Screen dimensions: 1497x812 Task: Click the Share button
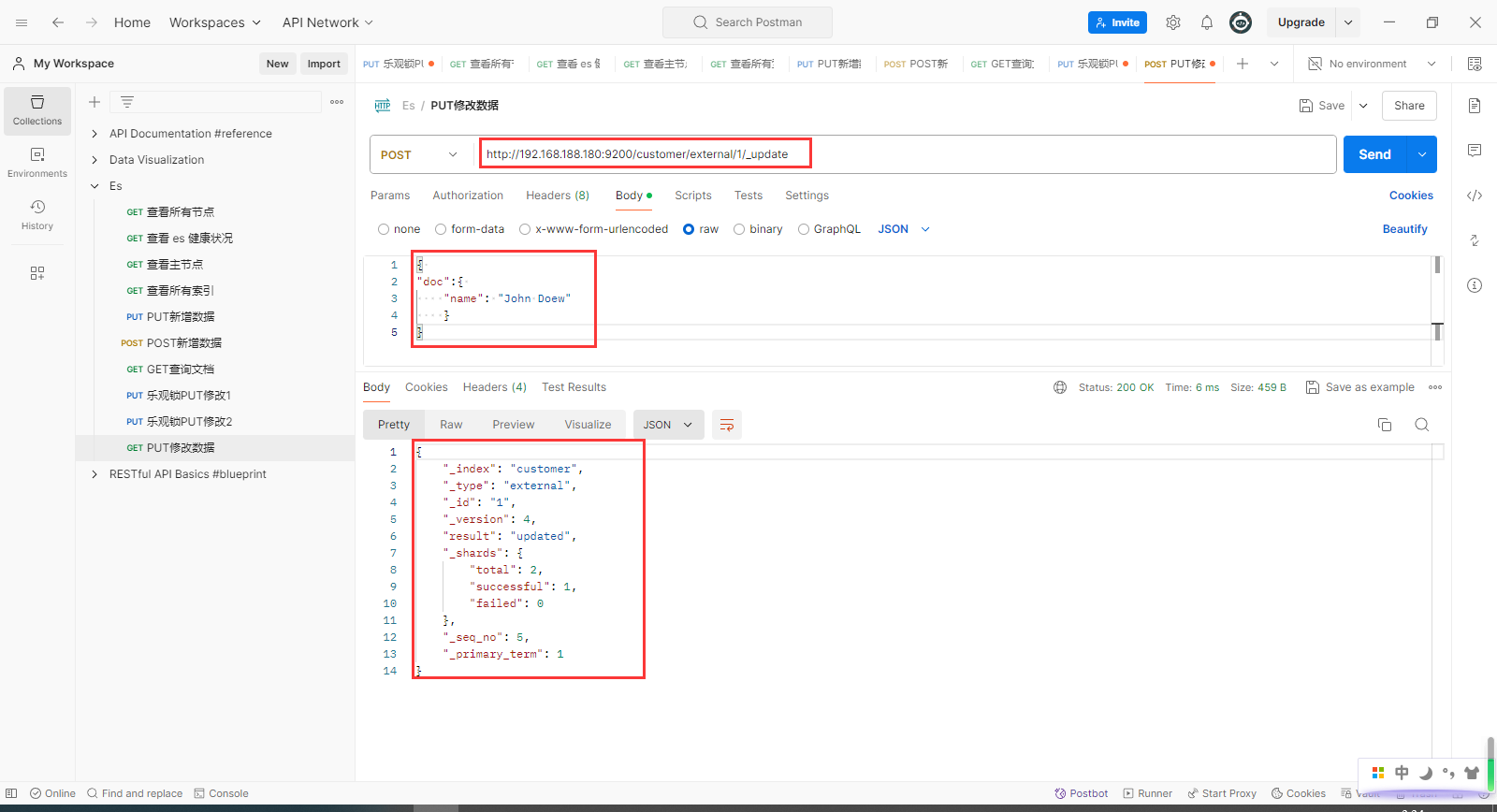coord(1409,106)
